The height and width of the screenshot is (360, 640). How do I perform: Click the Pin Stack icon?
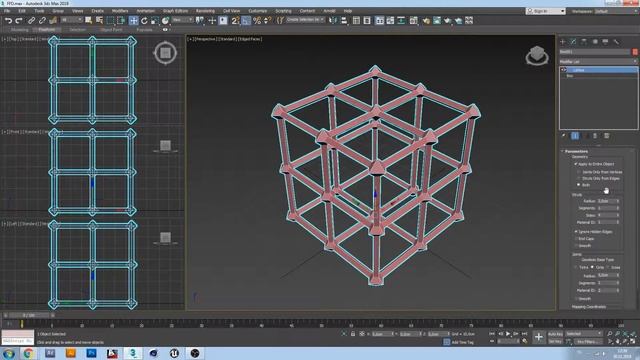click(x=564, y=136)
